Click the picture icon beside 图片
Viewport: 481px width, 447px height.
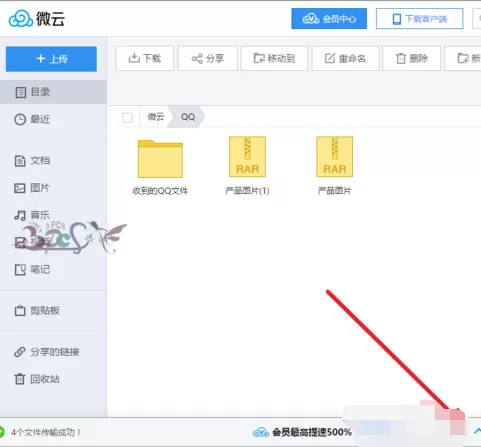coord(20,188)
